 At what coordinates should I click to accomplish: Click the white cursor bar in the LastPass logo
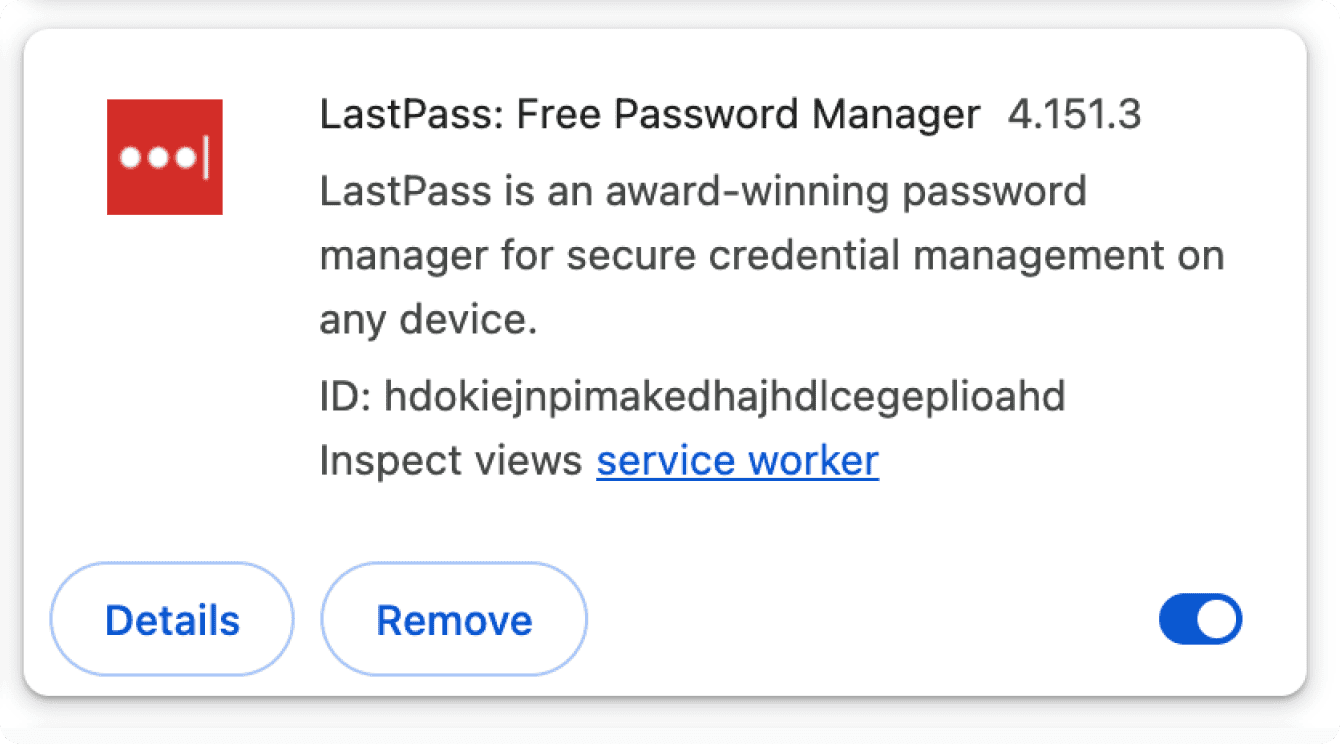(206, 158)
